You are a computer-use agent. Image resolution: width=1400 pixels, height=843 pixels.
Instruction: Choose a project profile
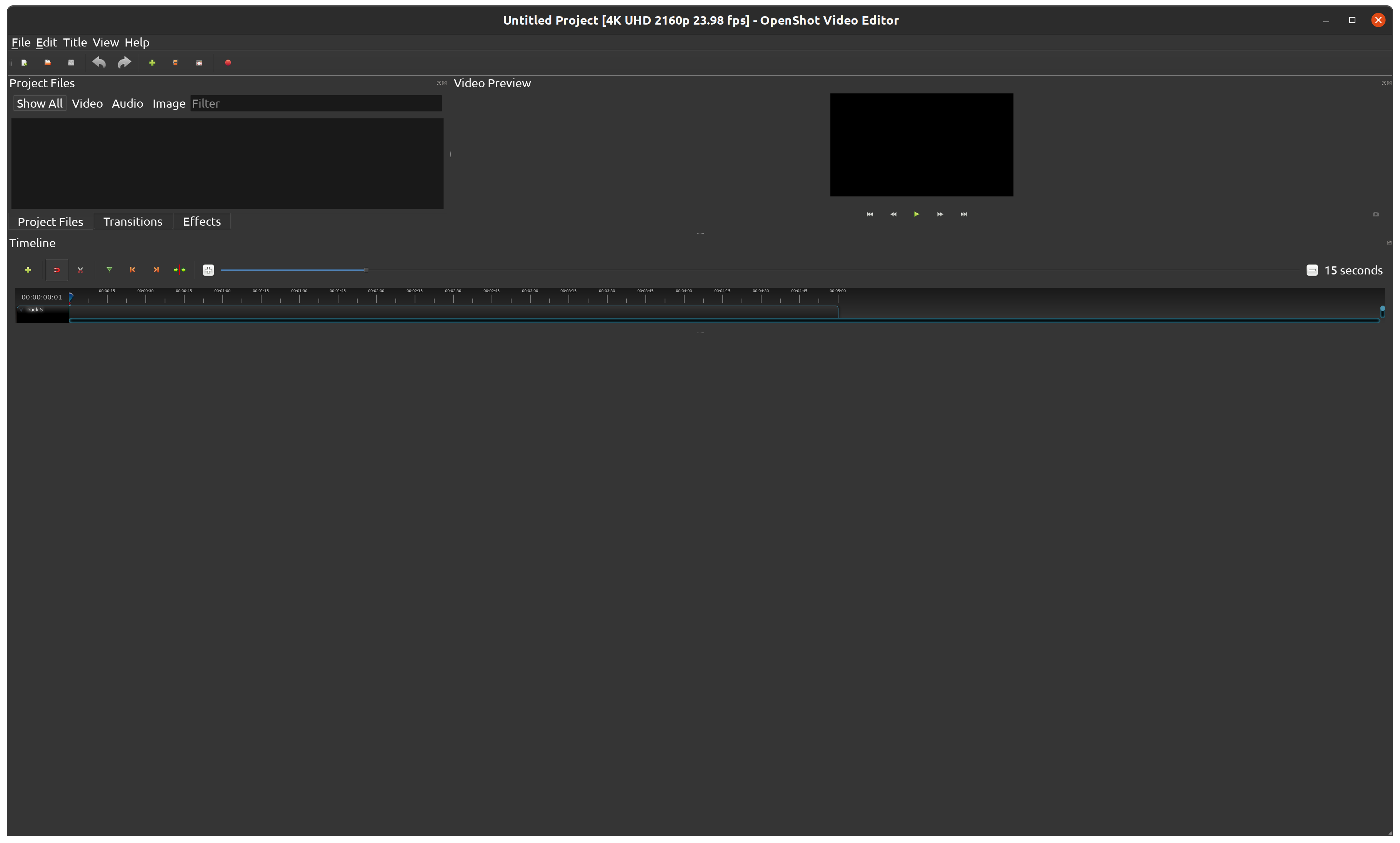point(175,63)
